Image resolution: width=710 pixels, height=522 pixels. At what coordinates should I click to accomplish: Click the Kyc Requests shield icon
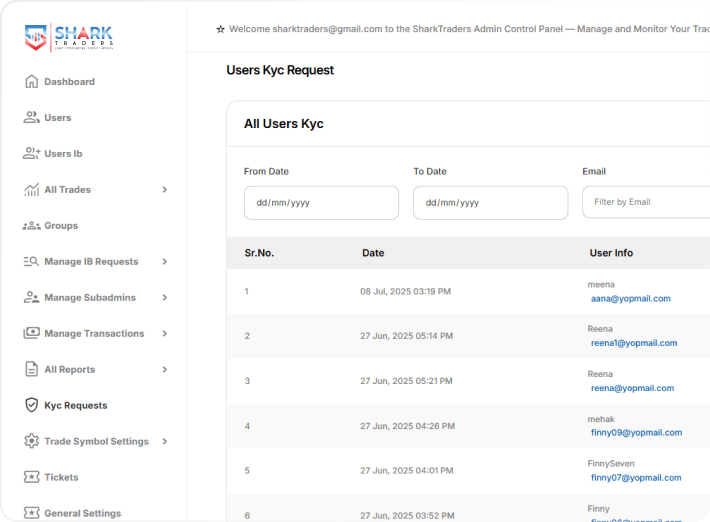pyautogui.click(x=31, y=405)
